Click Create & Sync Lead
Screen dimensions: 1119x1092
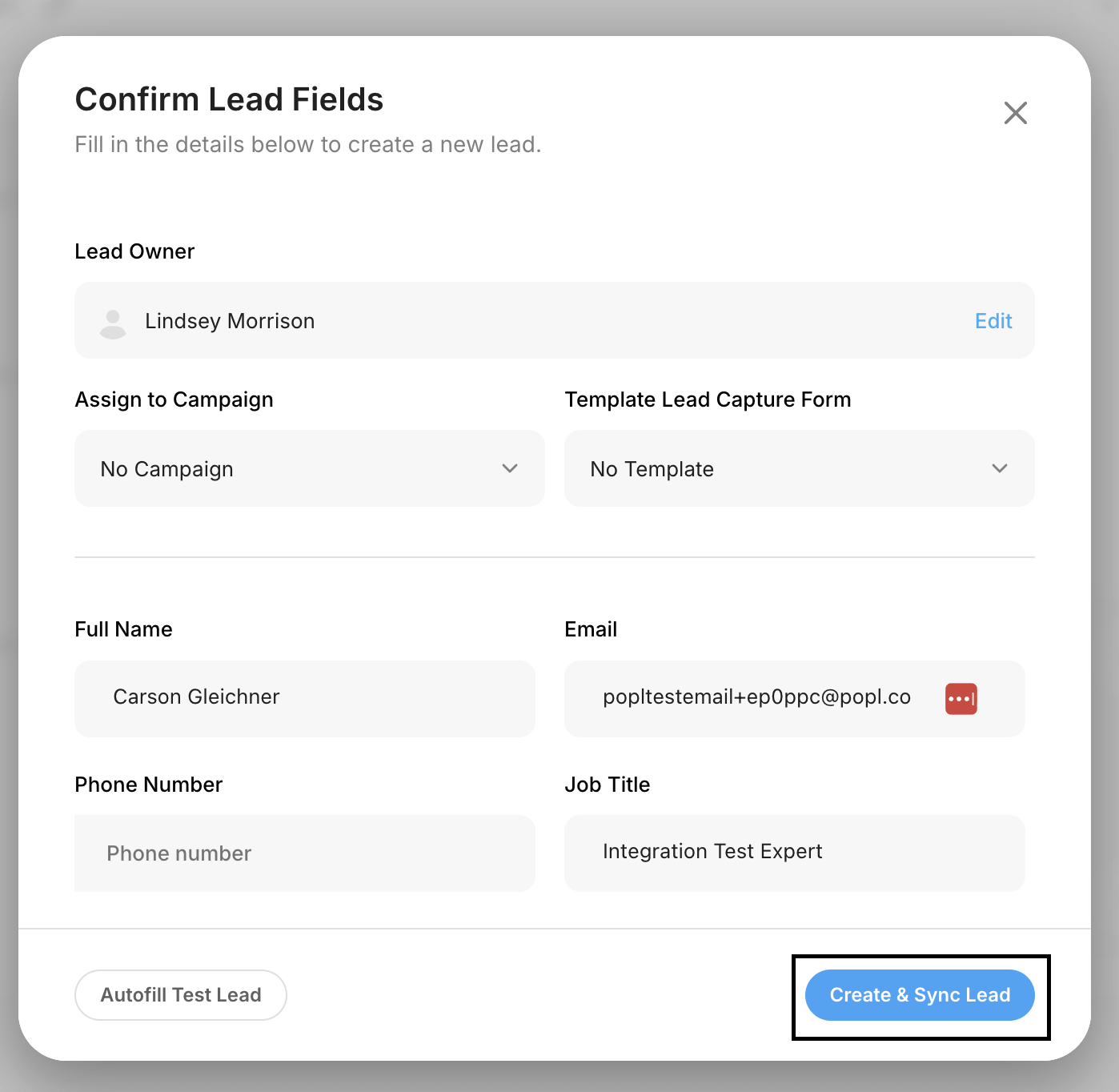(x=920, y=995)
